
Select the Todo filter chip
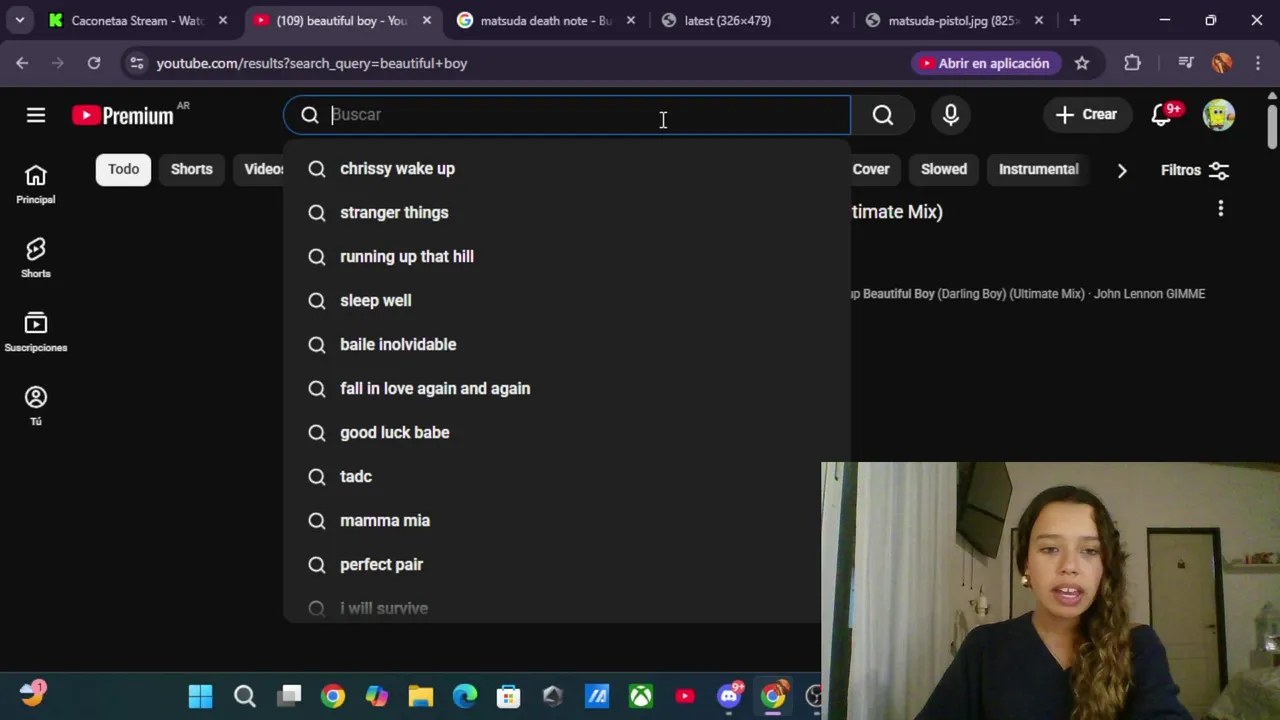[x=124, y=169]
